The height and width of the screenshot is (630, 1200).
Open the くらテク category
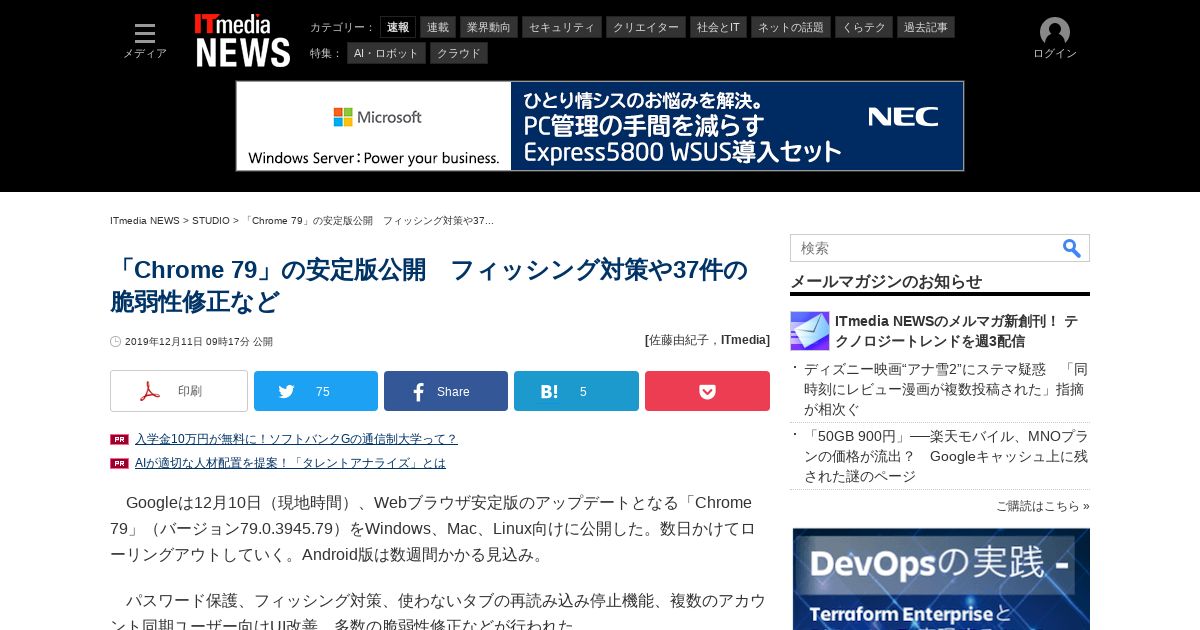[x=864, y=27]
